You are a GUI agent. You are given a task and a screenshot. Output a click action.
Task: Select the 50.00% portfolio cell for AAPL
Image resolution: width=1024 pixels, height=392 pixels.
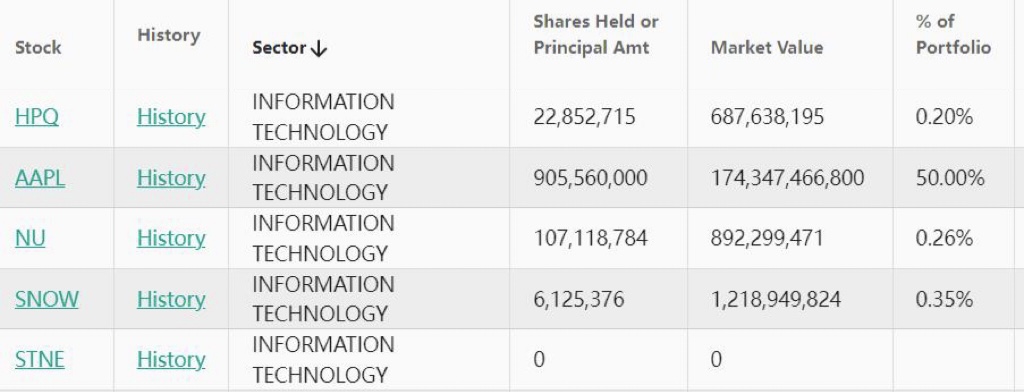(950, 178)
